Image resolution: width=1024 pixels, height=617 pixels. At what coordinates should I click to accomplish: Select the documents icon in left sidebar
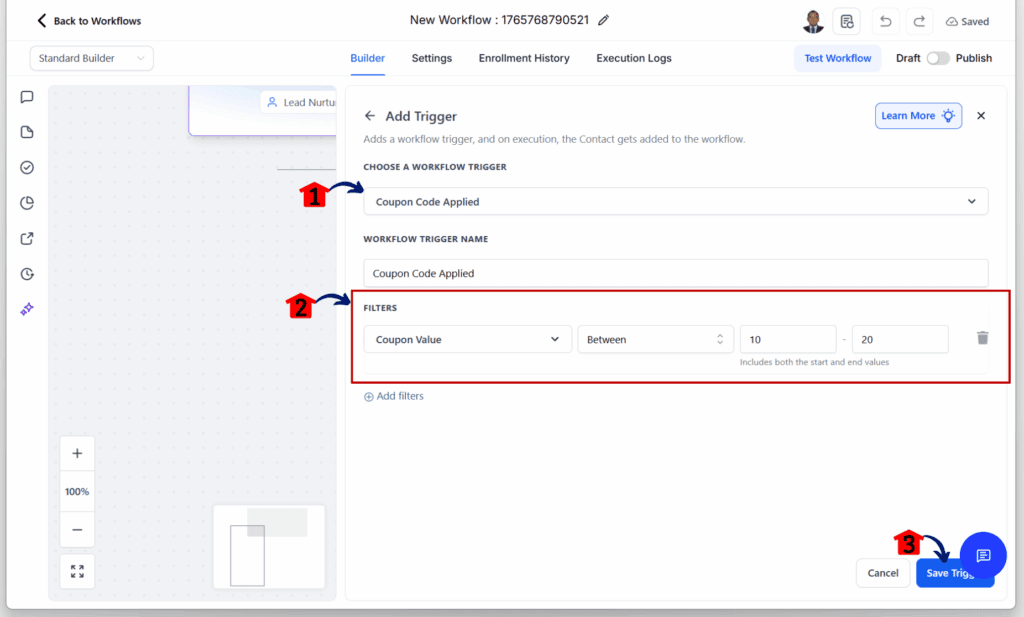27,132
